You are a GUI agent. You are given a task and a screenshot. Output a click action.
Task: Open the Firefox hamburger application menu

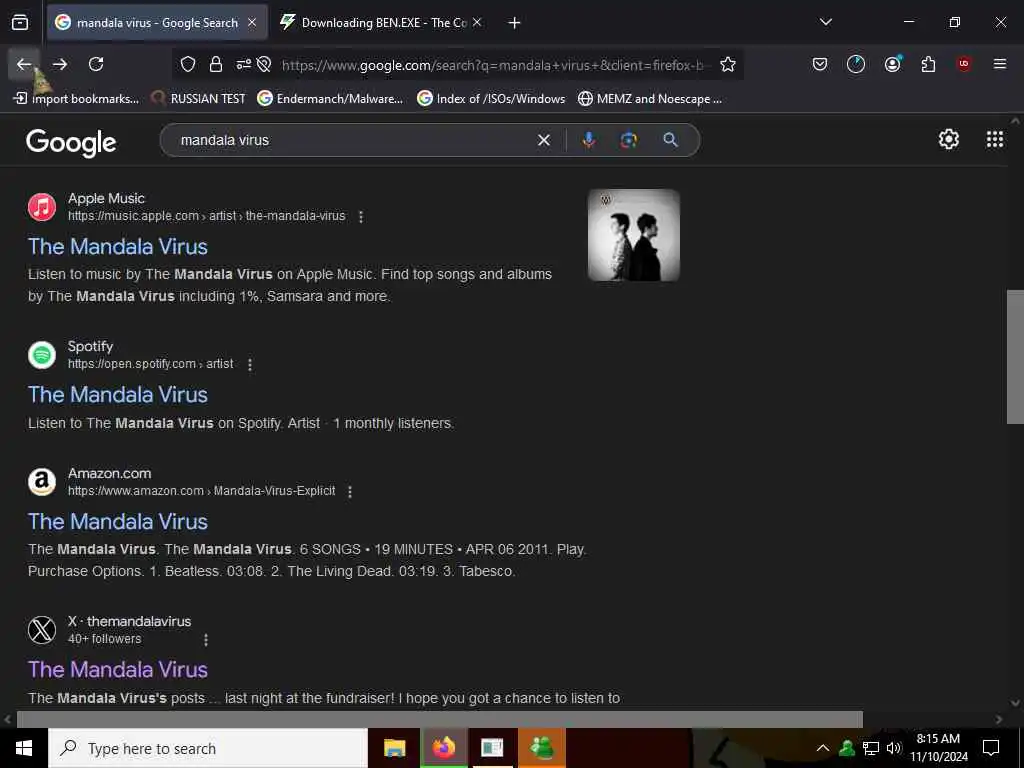1000,64
